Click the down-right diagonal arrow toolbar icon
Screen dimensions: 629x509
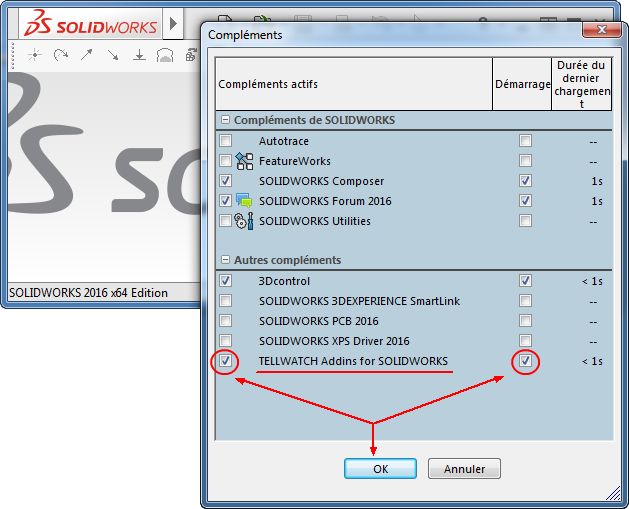tap(113, 55)
